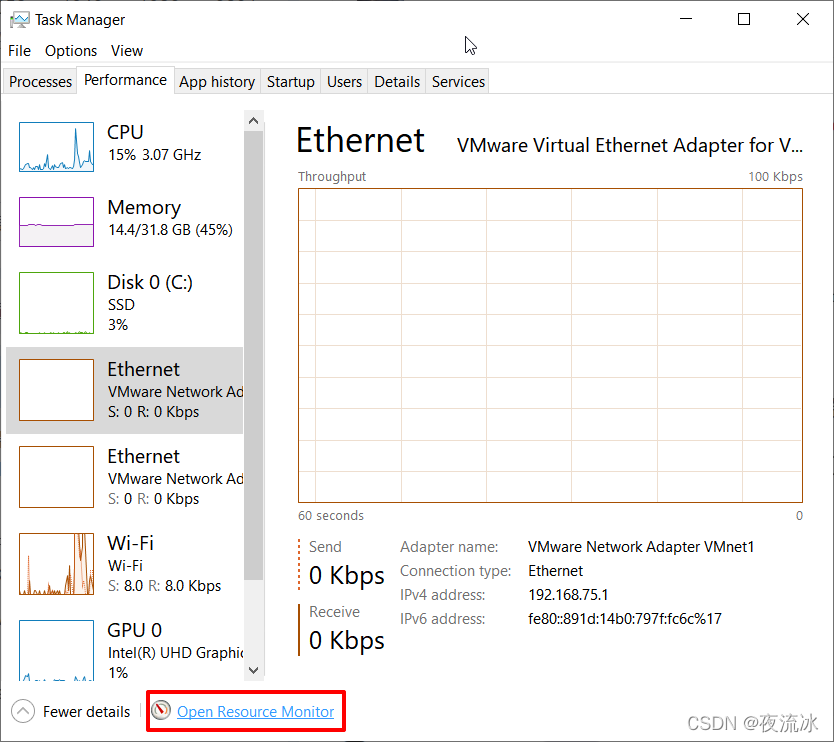Open the File menu
This screenshot has width=834, height=742.
pos(20,51)
